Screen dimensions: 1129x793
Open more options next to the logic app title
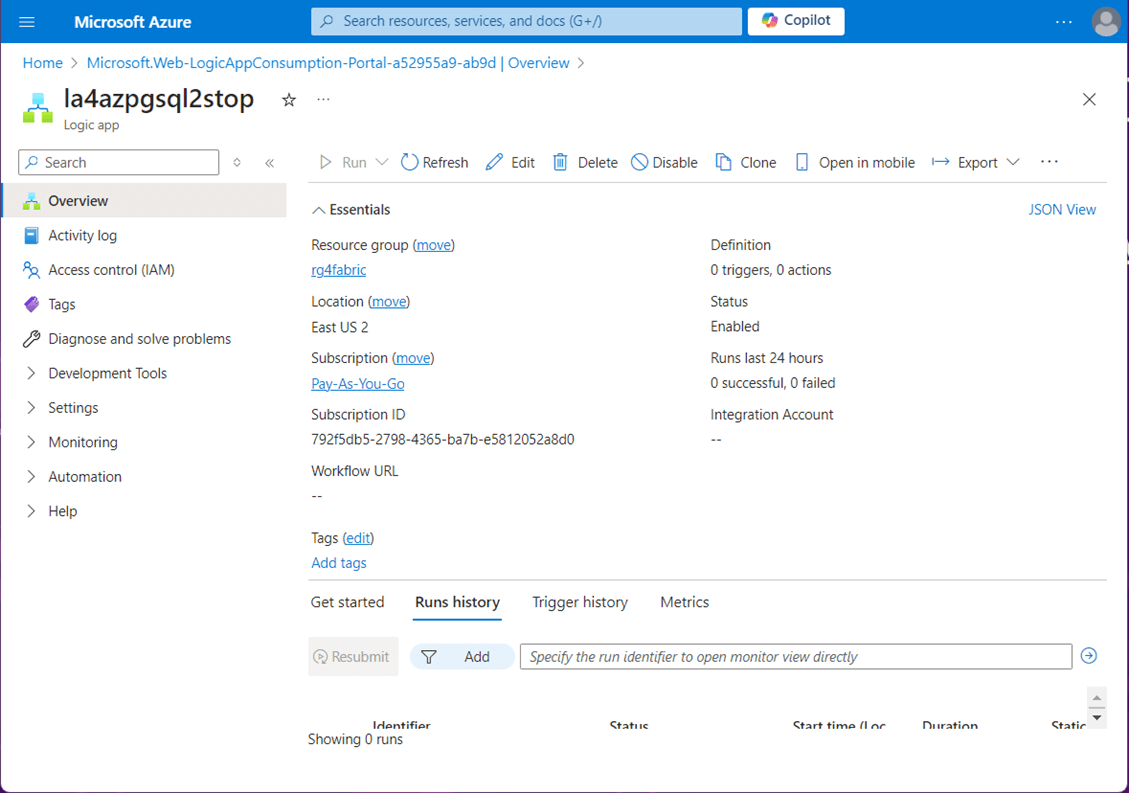pos(323,99)
